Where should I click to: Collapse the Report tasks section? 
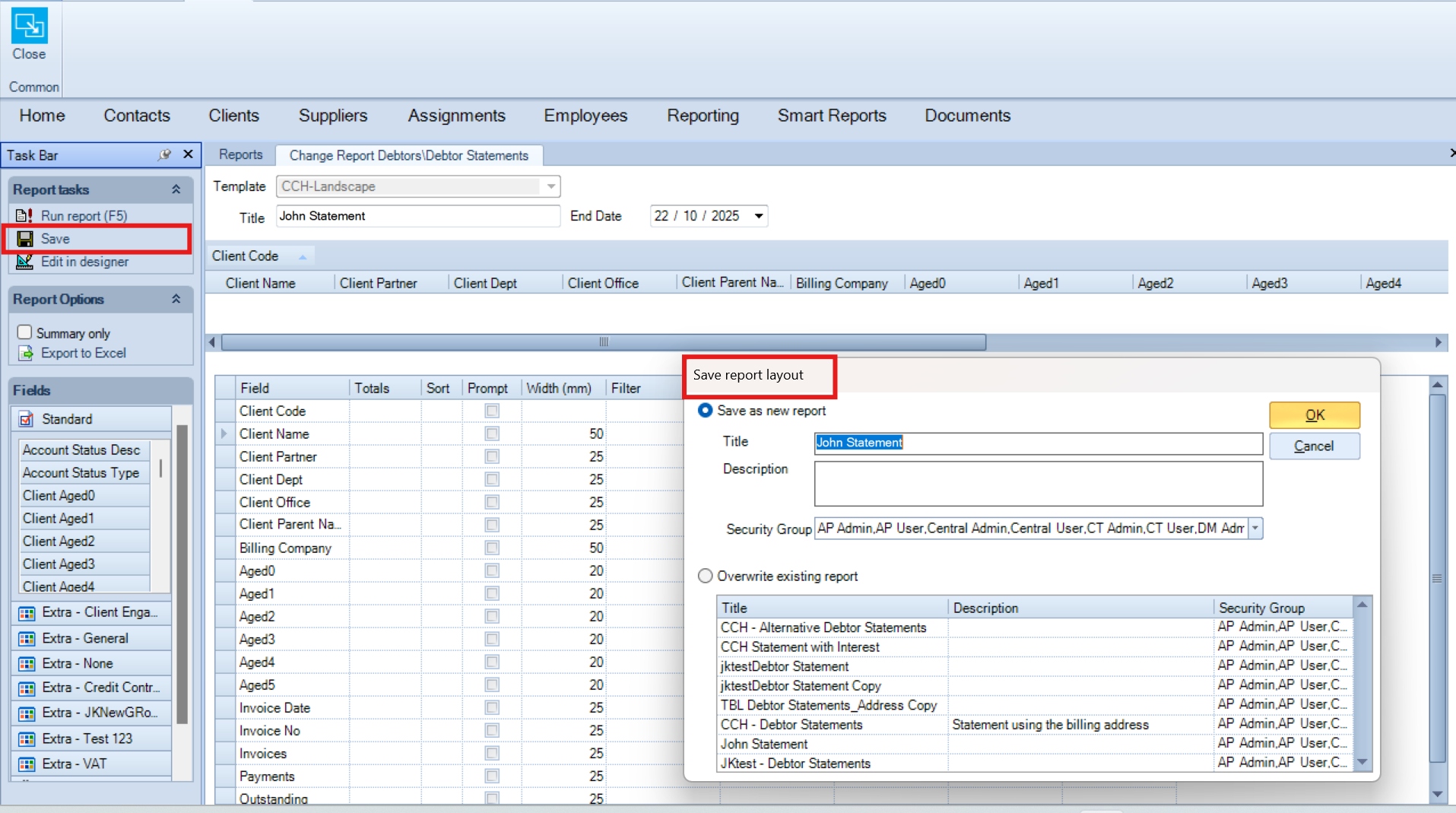176,189
